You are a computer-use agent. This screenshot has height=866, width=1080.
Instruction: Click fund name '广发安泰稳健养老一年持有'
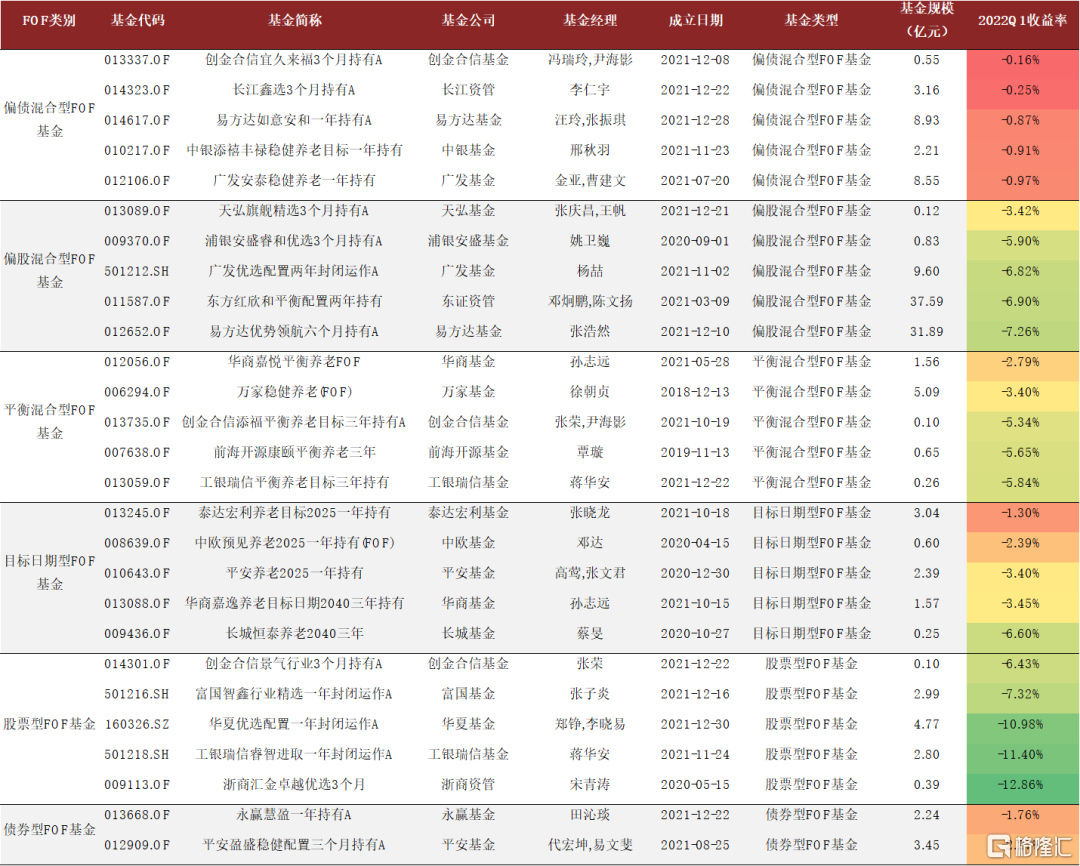click(x=294, y=181)
